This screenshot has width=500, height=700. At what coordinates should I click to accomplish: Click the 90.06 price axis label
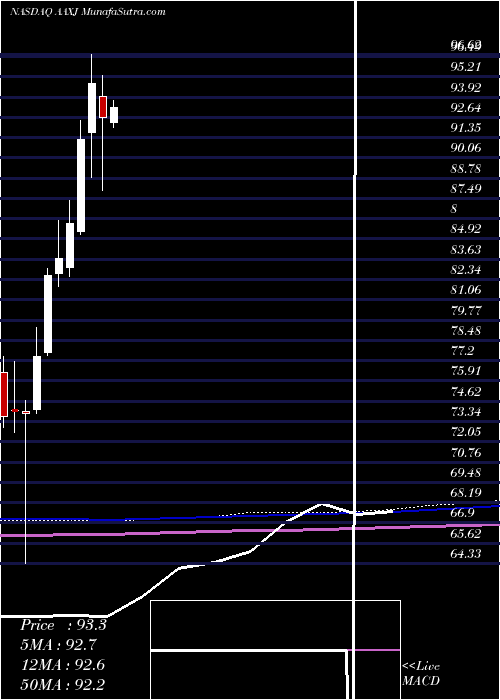(466, 148)
